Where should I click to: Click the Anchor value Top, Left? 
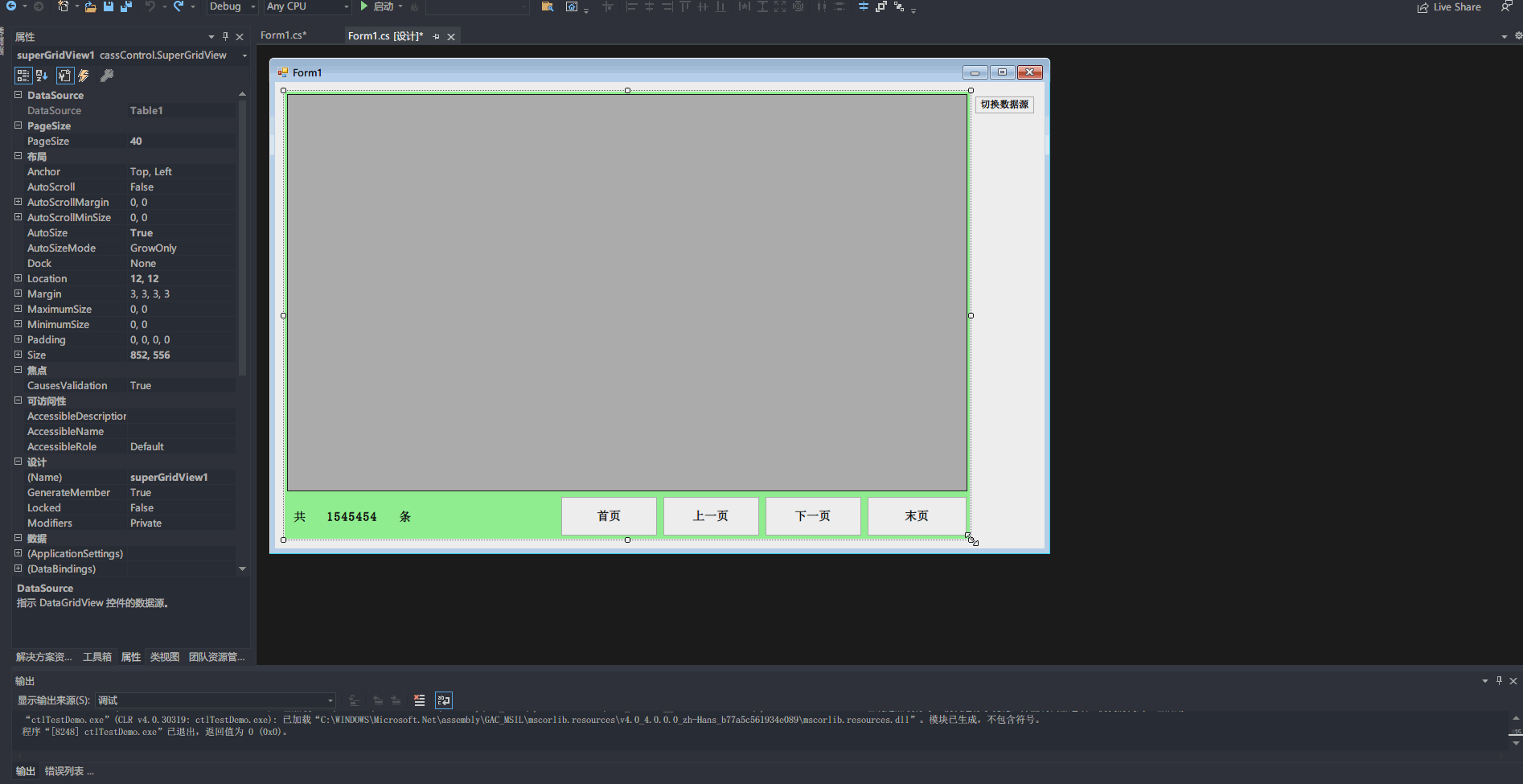[182, 171]
